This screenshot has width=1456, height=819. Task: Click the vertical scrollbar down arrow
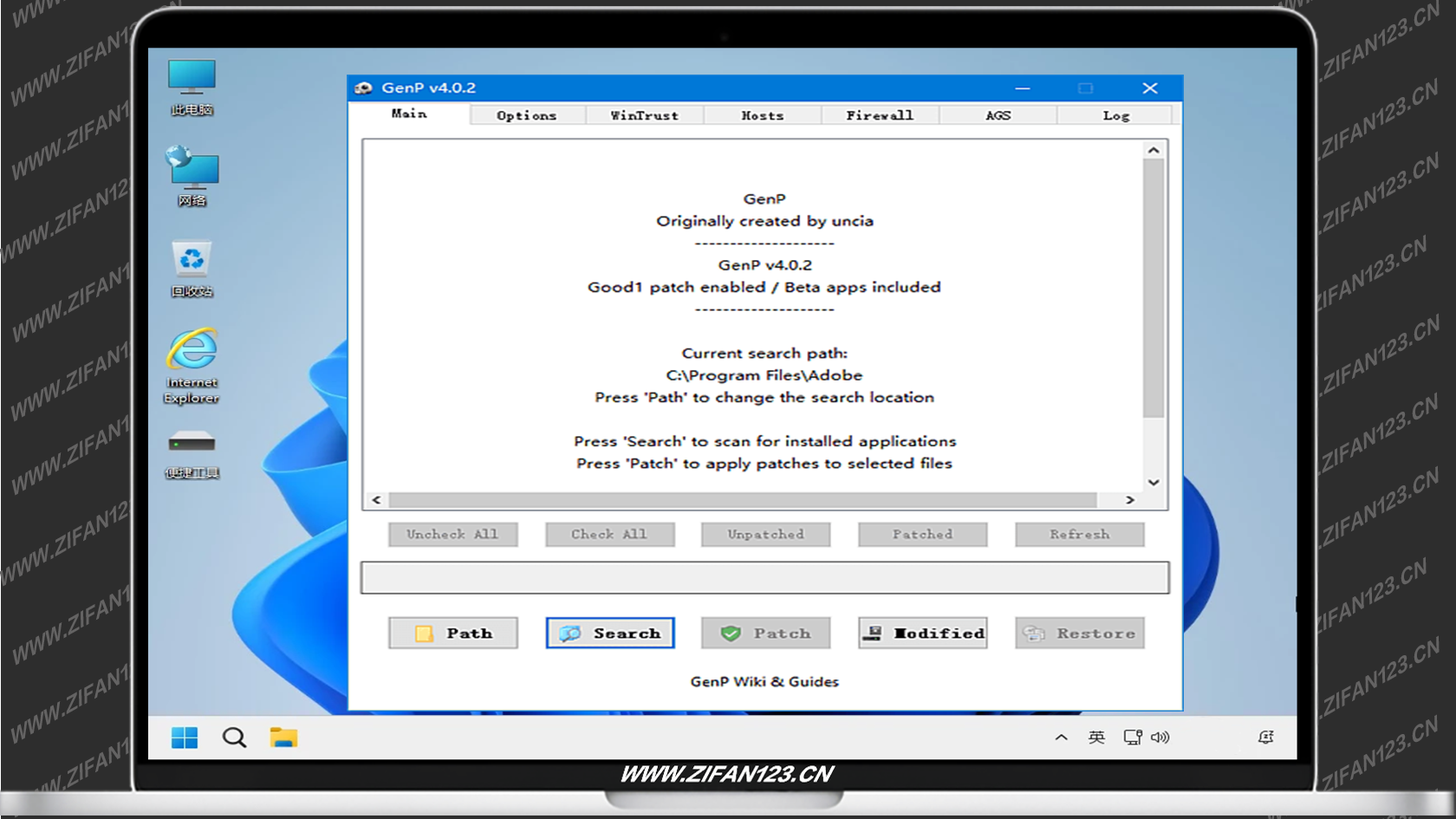[x=1154, y=482]
